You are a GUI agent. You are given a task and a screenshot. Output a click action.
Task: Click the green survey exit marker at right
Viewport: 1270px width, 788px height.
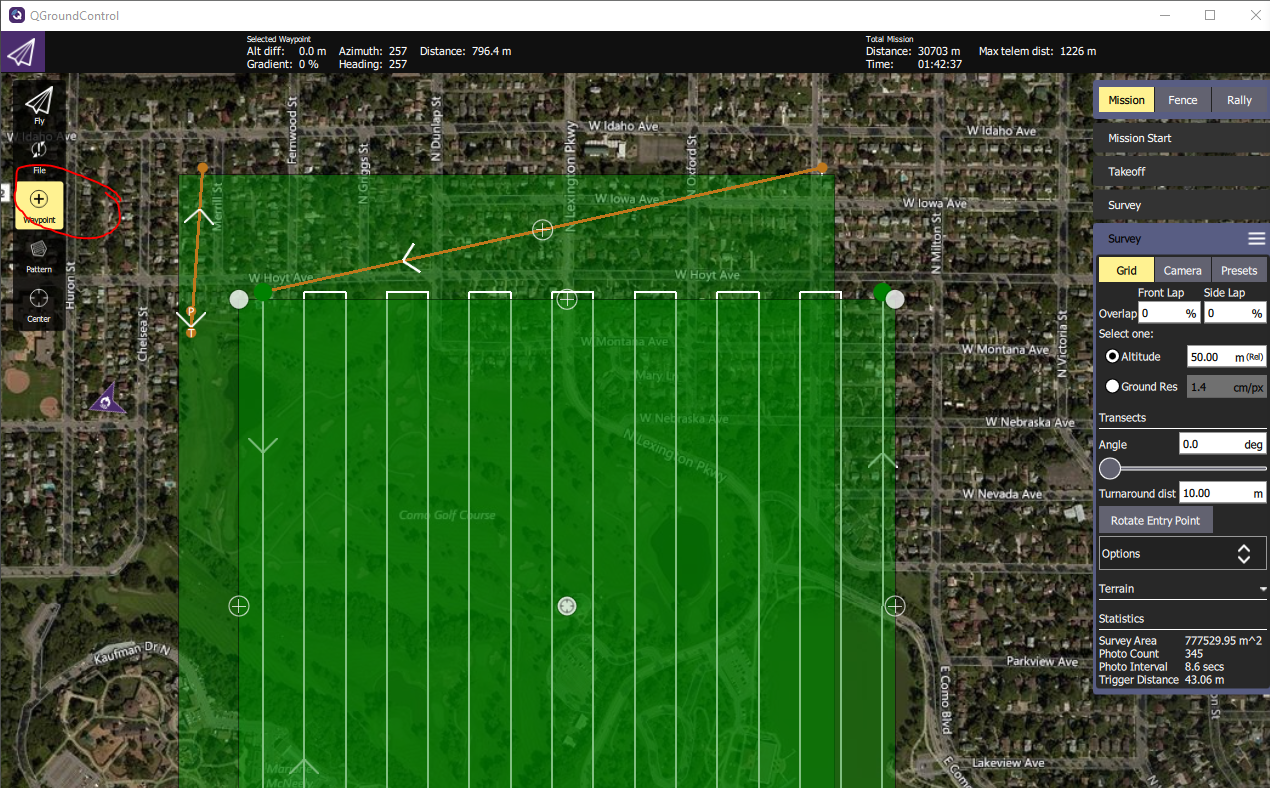click(x=881, y=292)
